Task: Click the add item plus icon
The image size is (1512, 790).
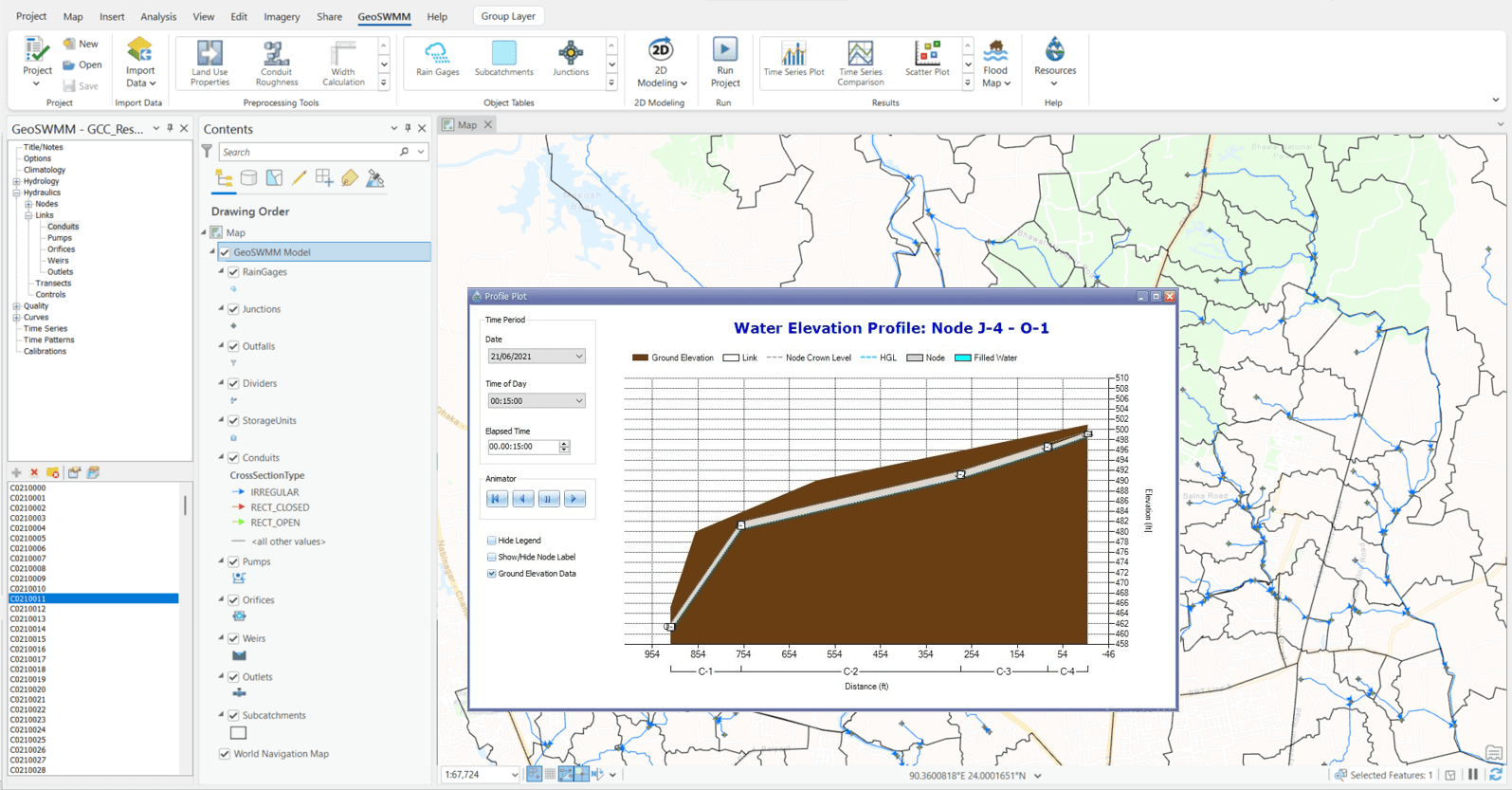Action: (x=16, y=472)
